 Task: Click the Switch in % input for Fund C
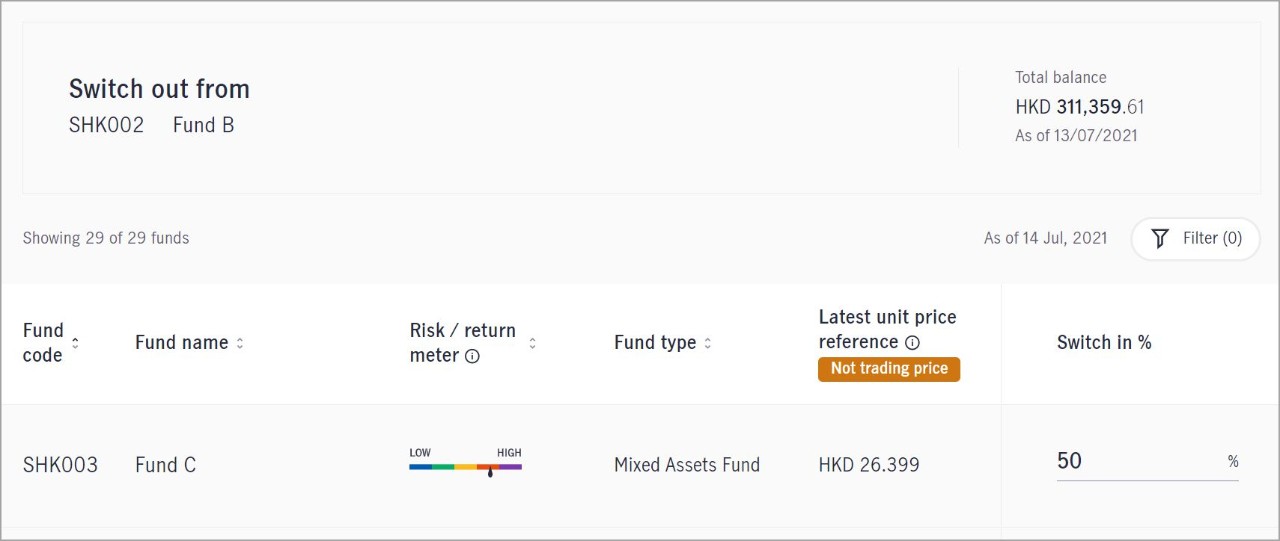[x=1147, y=461]
